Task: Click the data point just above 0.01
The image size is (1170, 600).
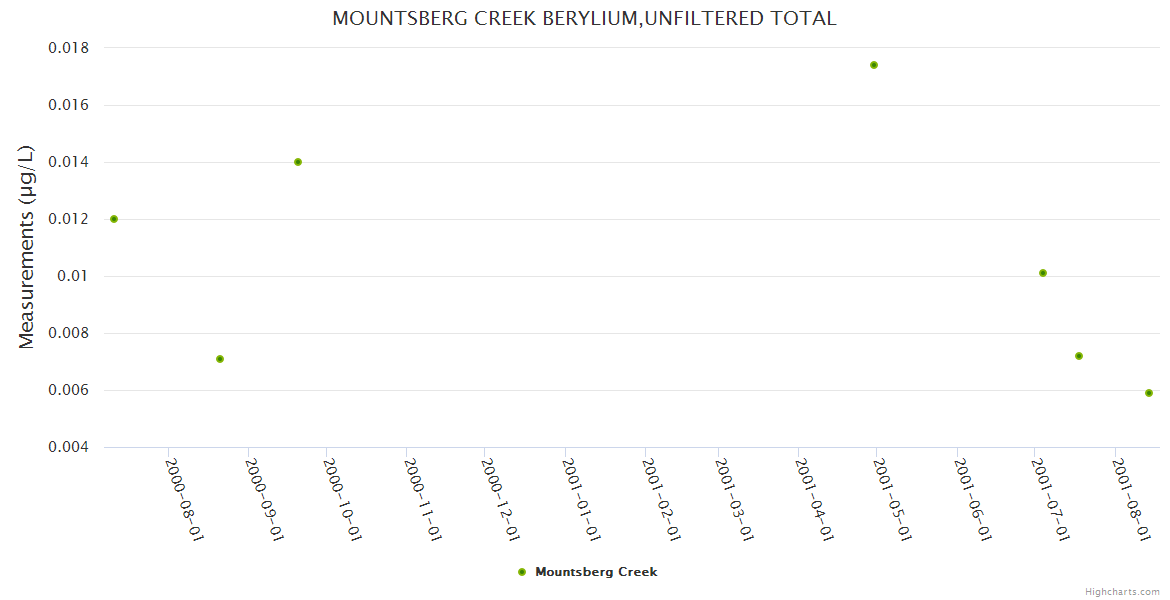Action: [1043, 273]
